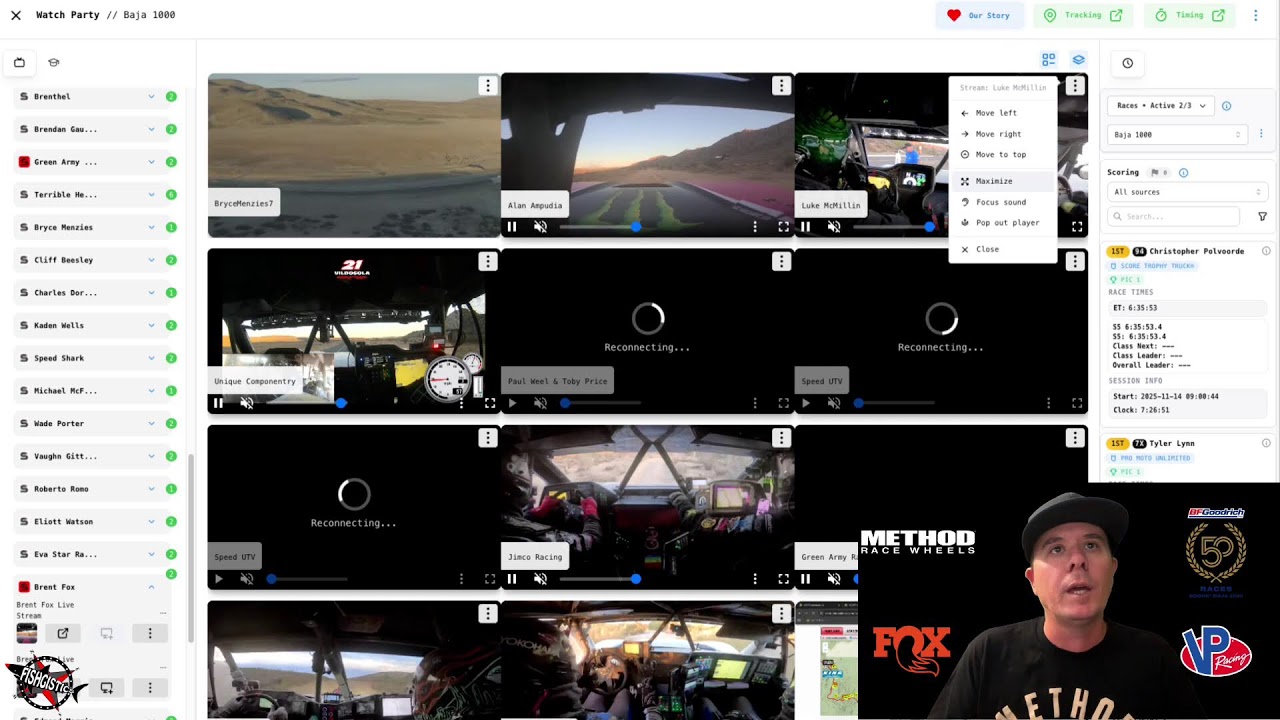This screenshot has height=720, width=1280.
Task: Pause the Alan Ampudia stream
Action: 512,227
